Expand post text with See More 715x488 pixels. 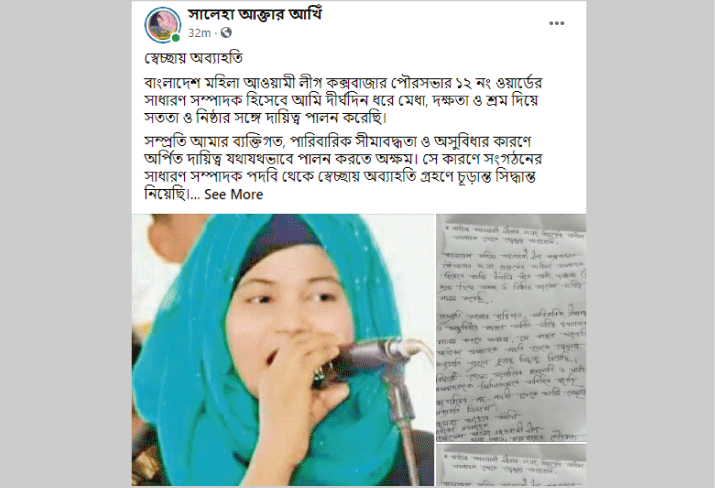click(x=233, y=194)
